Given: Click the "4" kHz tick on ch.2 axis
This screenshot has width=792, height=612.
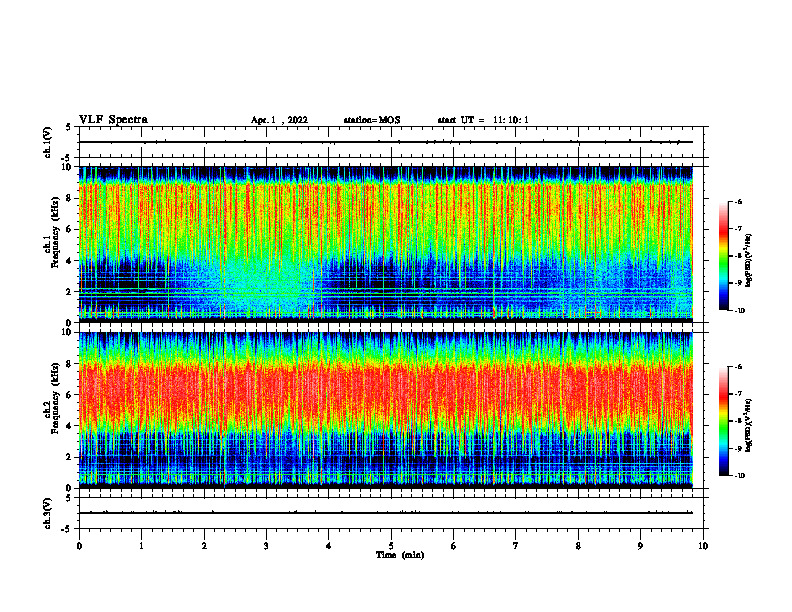Looking at the screenshot, I should (x=70, y=426).
